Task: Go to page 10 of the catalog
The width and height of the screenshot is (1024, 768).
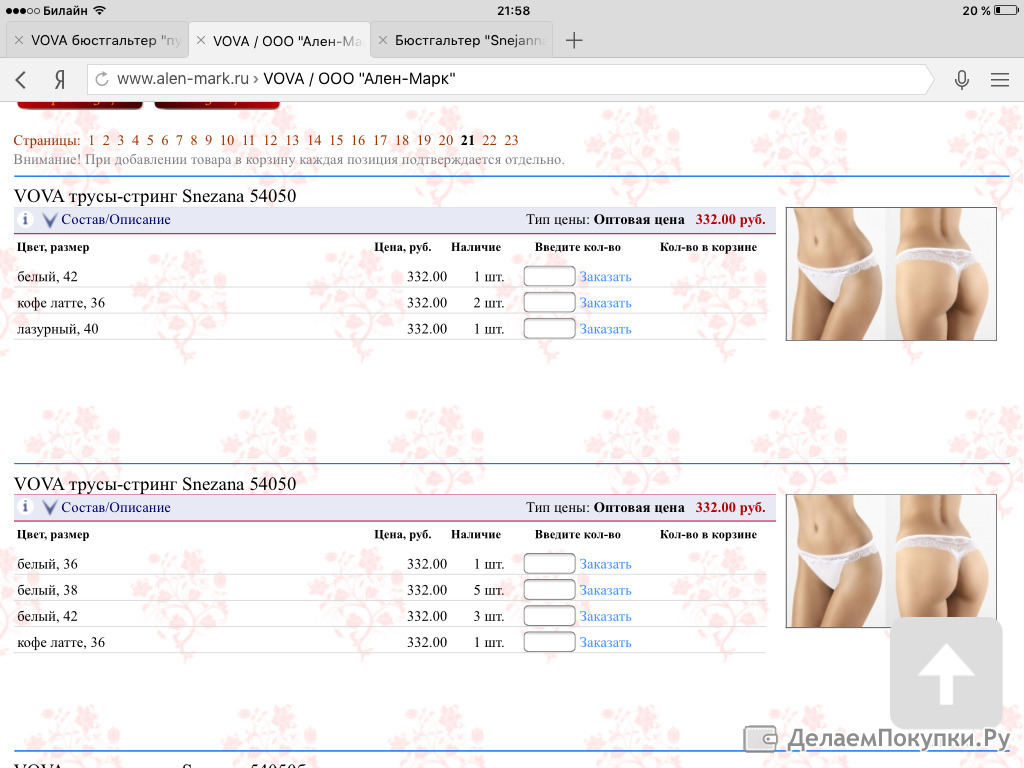Action: point(227,140)
